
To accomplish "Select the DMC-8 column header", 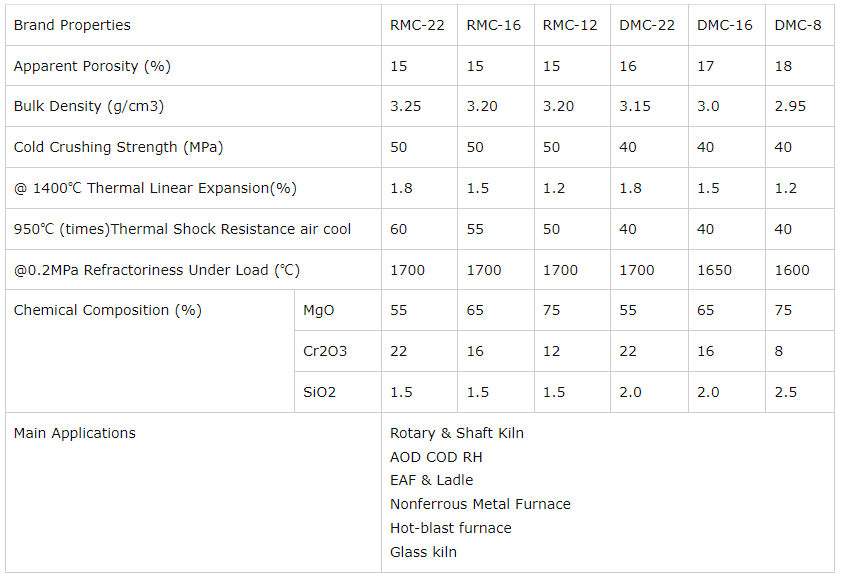I will [798, 25].
